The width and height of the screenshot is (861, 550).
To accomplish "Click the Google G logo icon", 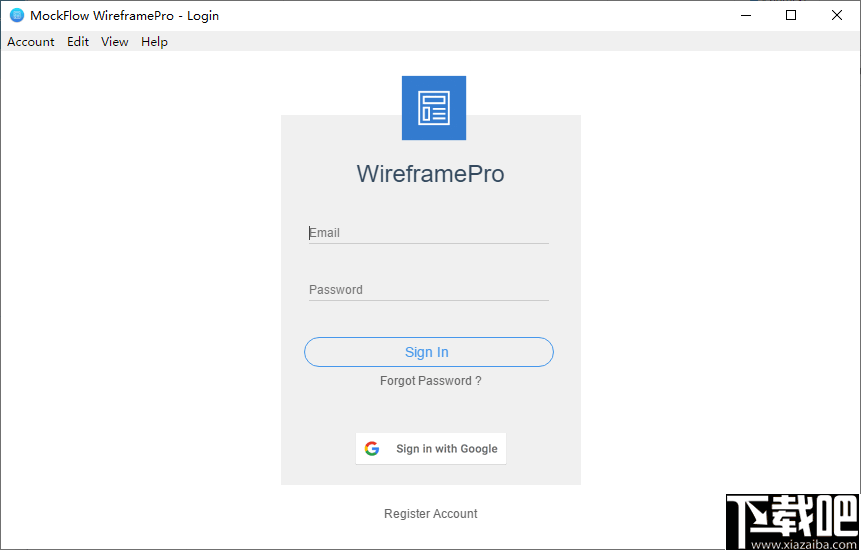I will point(372,449).
